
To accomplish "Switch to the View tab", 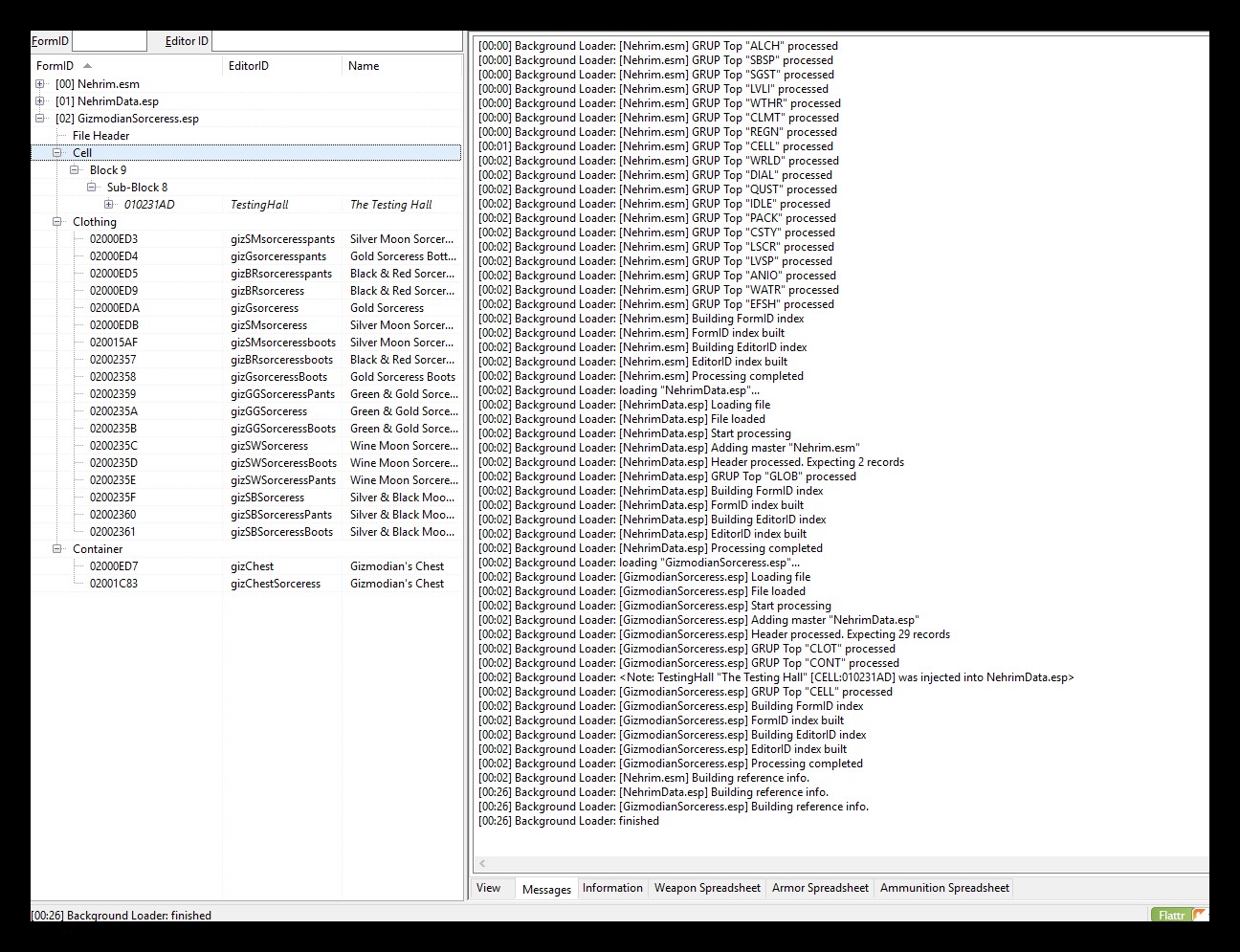I will pyautogui.click(x=488, y=888).
